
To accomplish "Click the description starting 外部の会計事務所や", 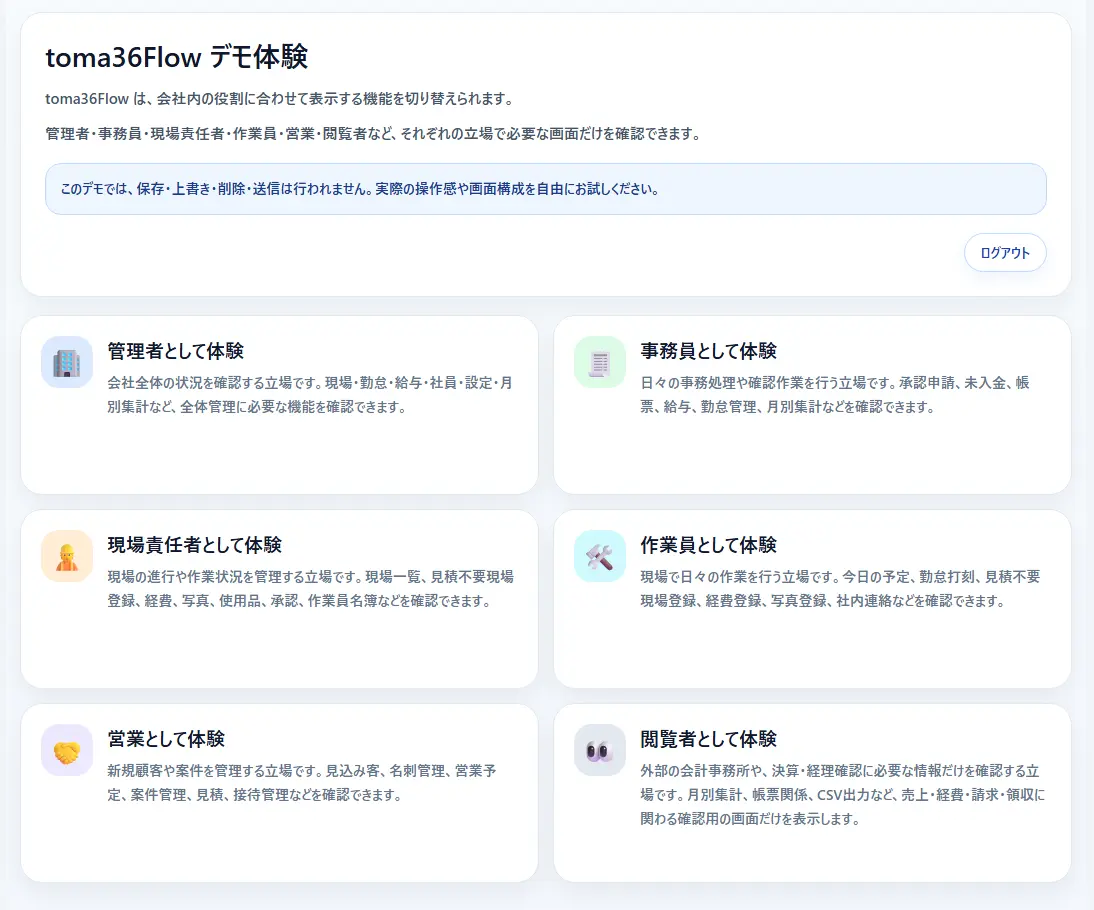I will coord(843,795).
